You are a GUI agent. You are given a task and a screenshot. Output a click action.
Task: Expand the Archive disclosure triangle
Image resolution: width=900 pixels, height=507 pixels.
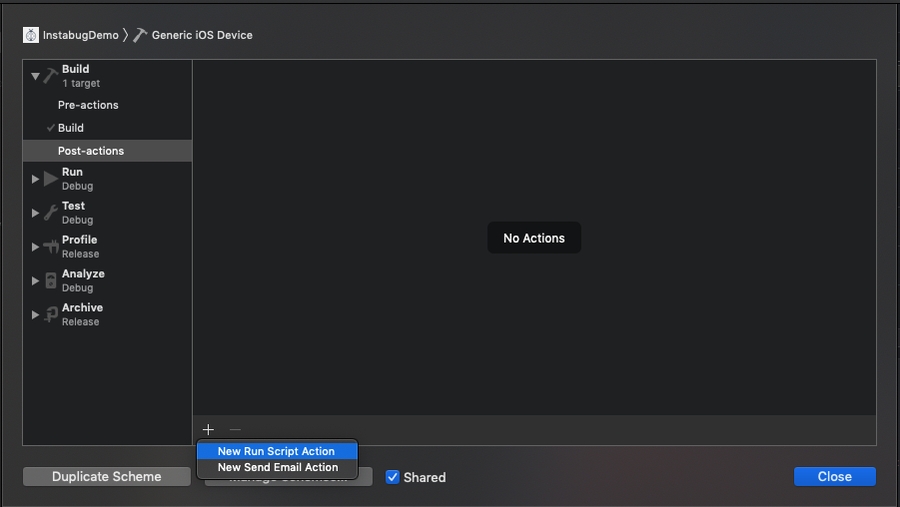click(x=35, y=315)
